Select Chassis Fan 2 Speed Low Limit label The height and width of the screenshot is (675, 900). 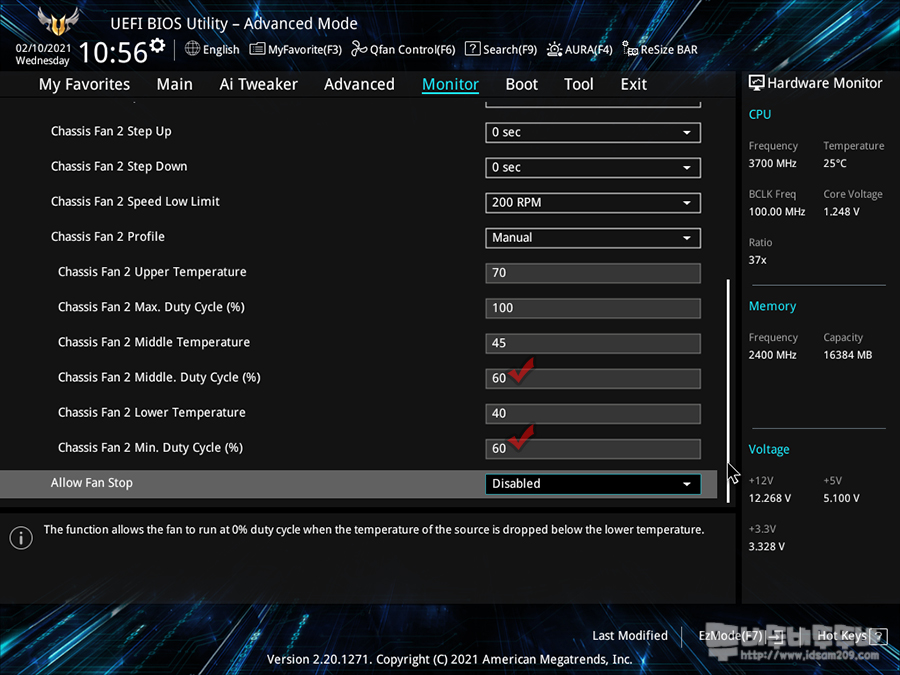[x=135, y=201]
